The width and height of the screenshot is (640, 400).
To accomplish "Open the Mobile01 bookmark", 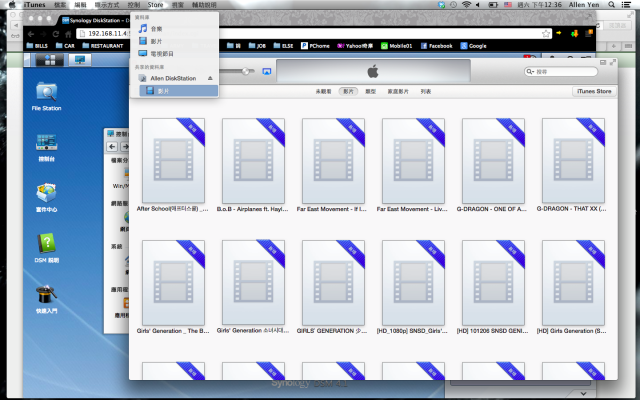I will 396,46.
